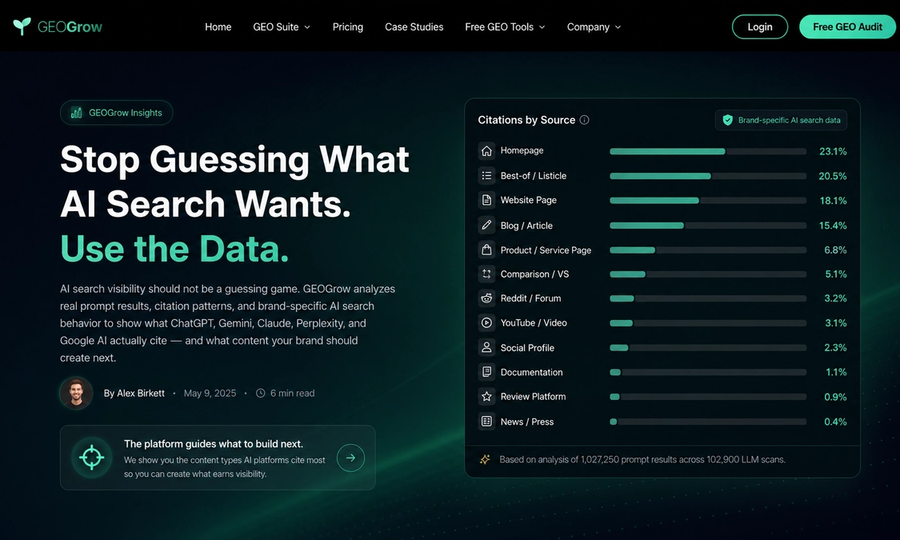Click the GEOGrow brand name text
The image size is (900, 540).
[69, 27]
